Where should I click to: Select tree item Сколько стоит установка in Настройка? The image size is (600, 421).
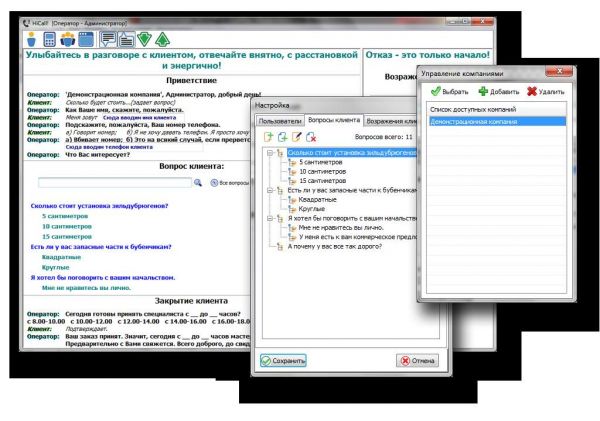click(352, 153)
